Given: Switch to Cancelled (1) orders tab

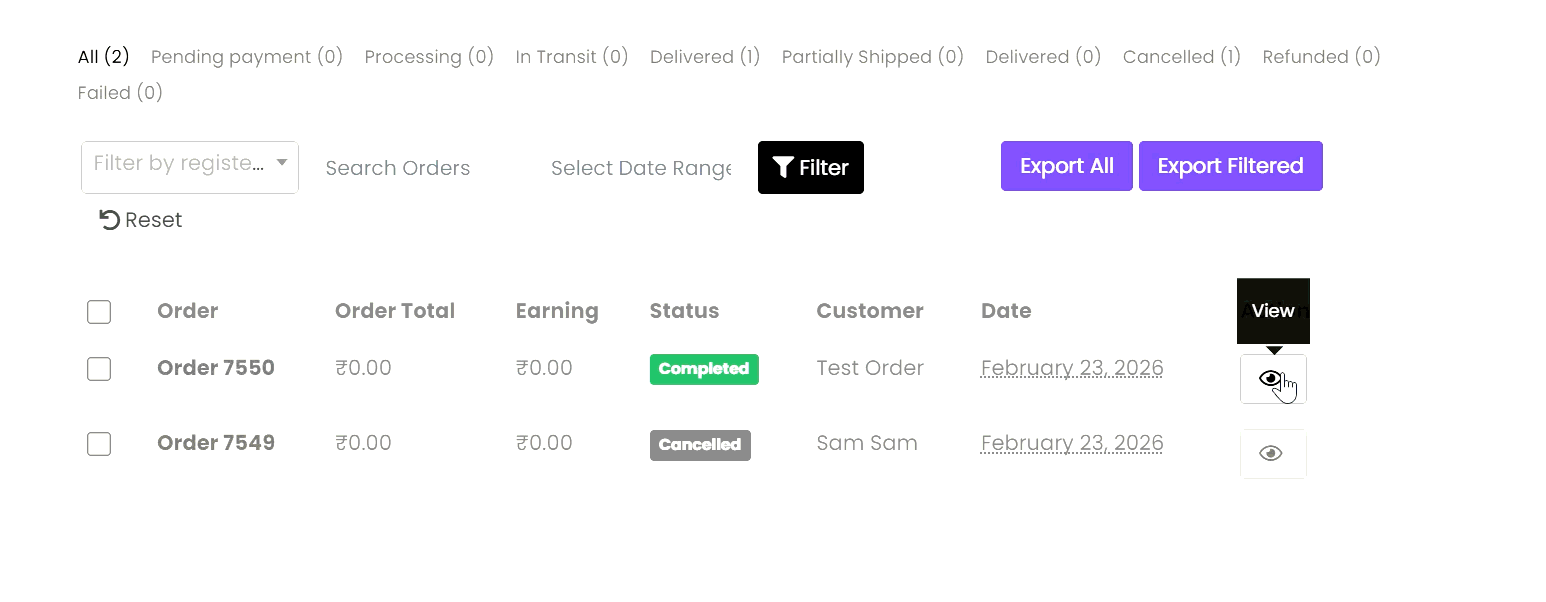Looking at the screenshot, I should (x=1181, y=57).
